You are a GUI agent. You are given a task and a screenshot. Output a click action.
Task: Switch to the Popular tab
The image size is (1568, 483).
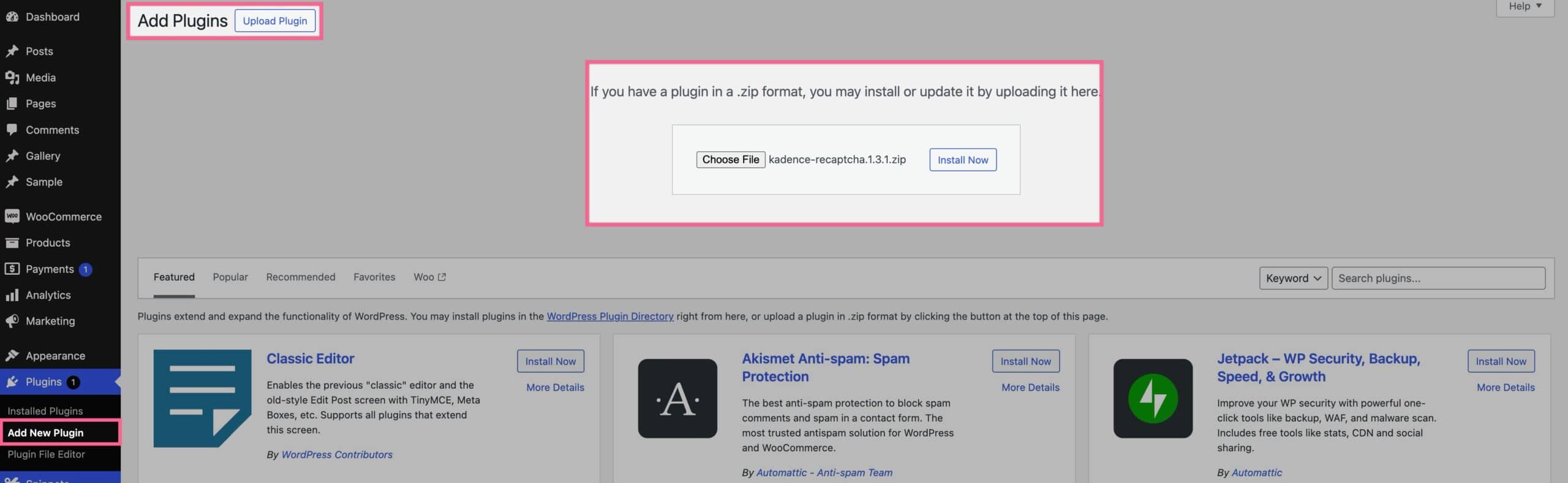[230, 277]
